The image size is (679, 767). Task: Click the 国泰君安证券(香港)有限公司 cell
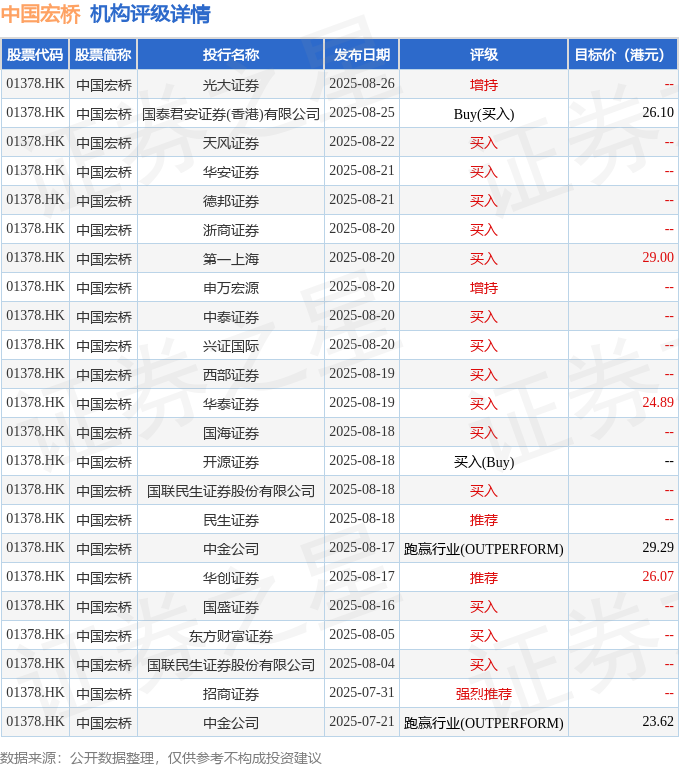click(x=231, y=114)
